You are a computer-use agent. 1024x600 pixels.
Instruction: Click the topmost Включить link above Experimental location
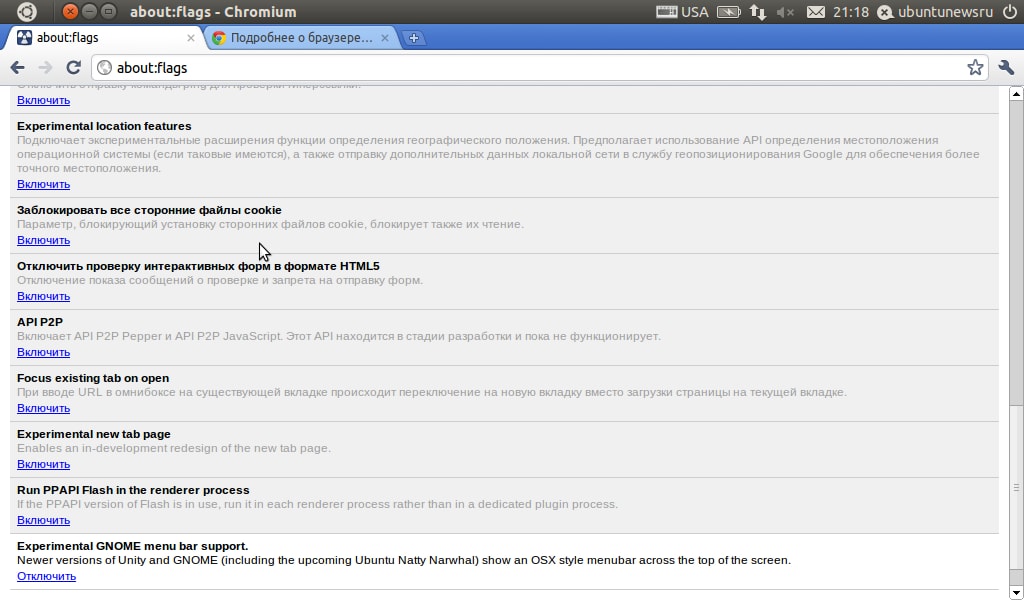pyautogui.click(x=43, y=100)
